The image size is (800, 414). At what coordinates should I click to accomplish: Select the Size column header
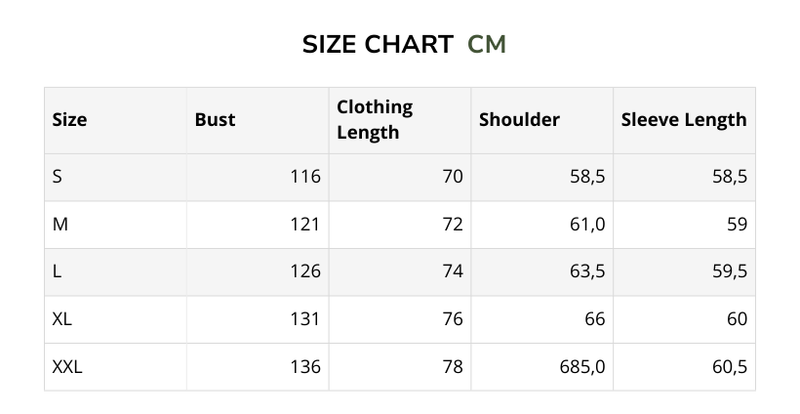[69, 120]
